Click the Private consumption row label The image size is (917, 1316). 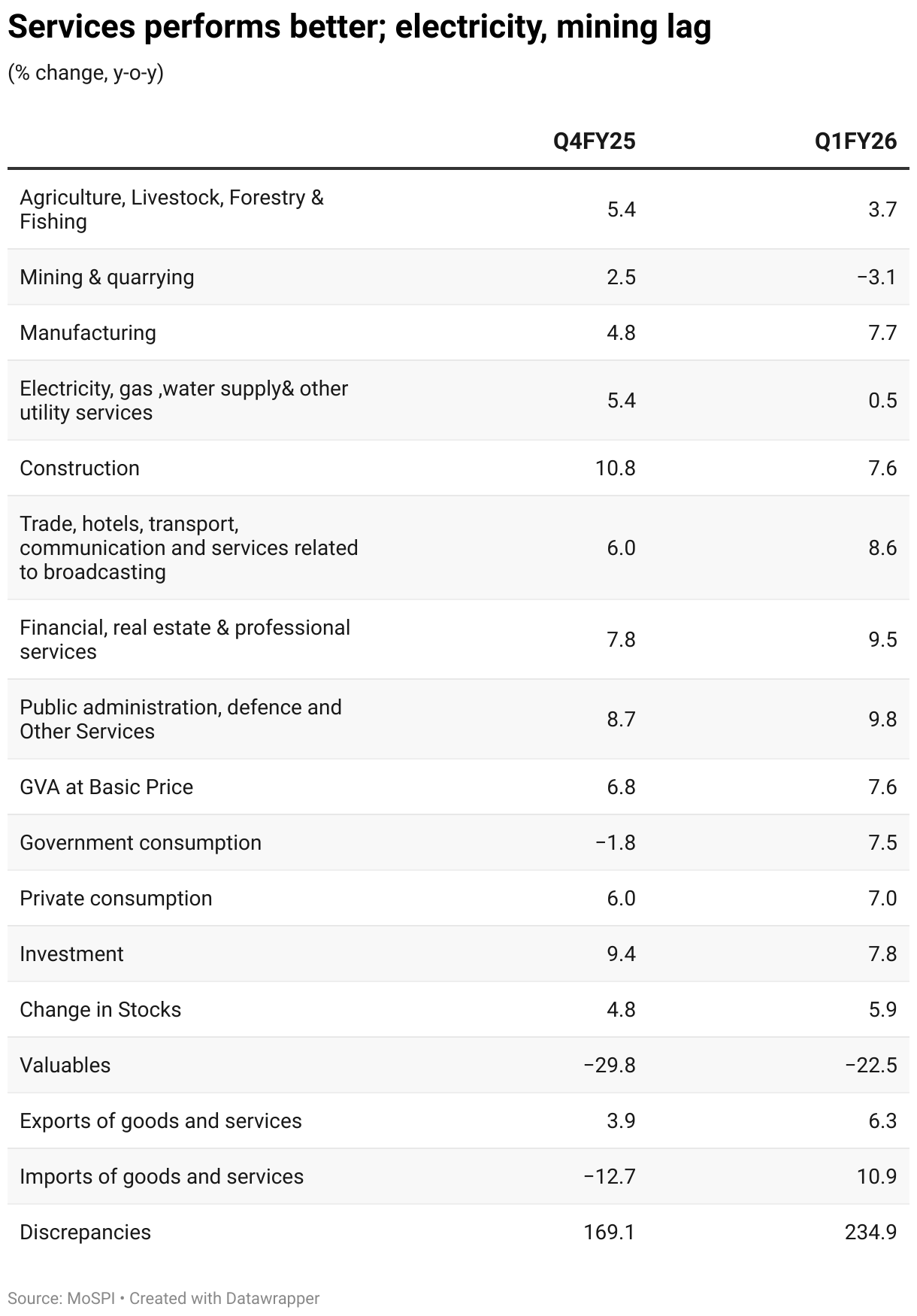coord(116,899)
